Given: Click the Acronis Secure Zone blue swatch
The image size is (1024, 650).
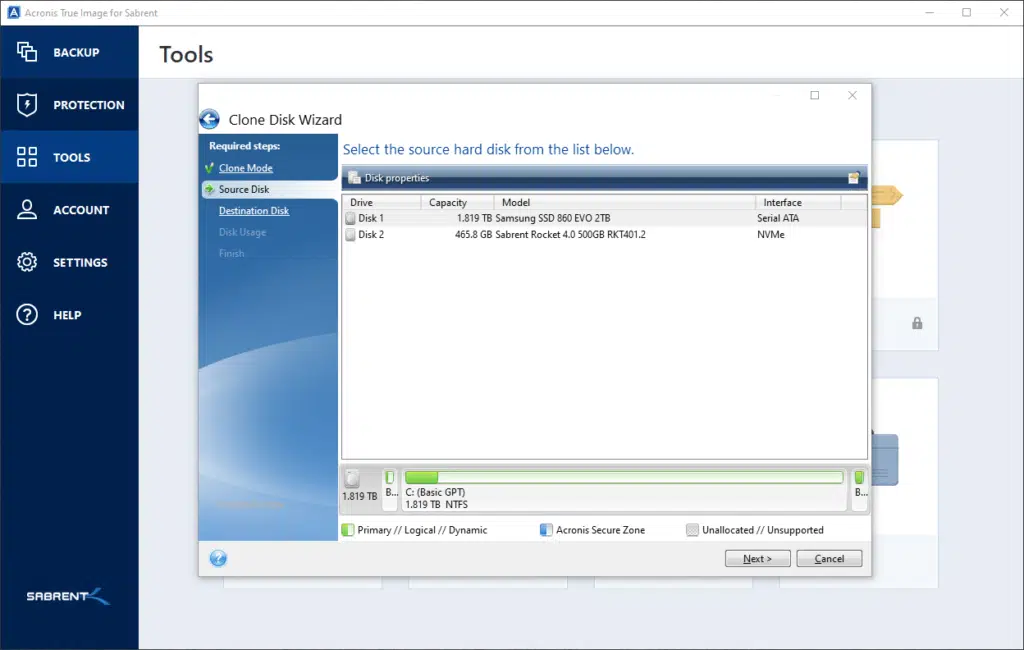Looking at the screenshot, I should click(546, 530).
